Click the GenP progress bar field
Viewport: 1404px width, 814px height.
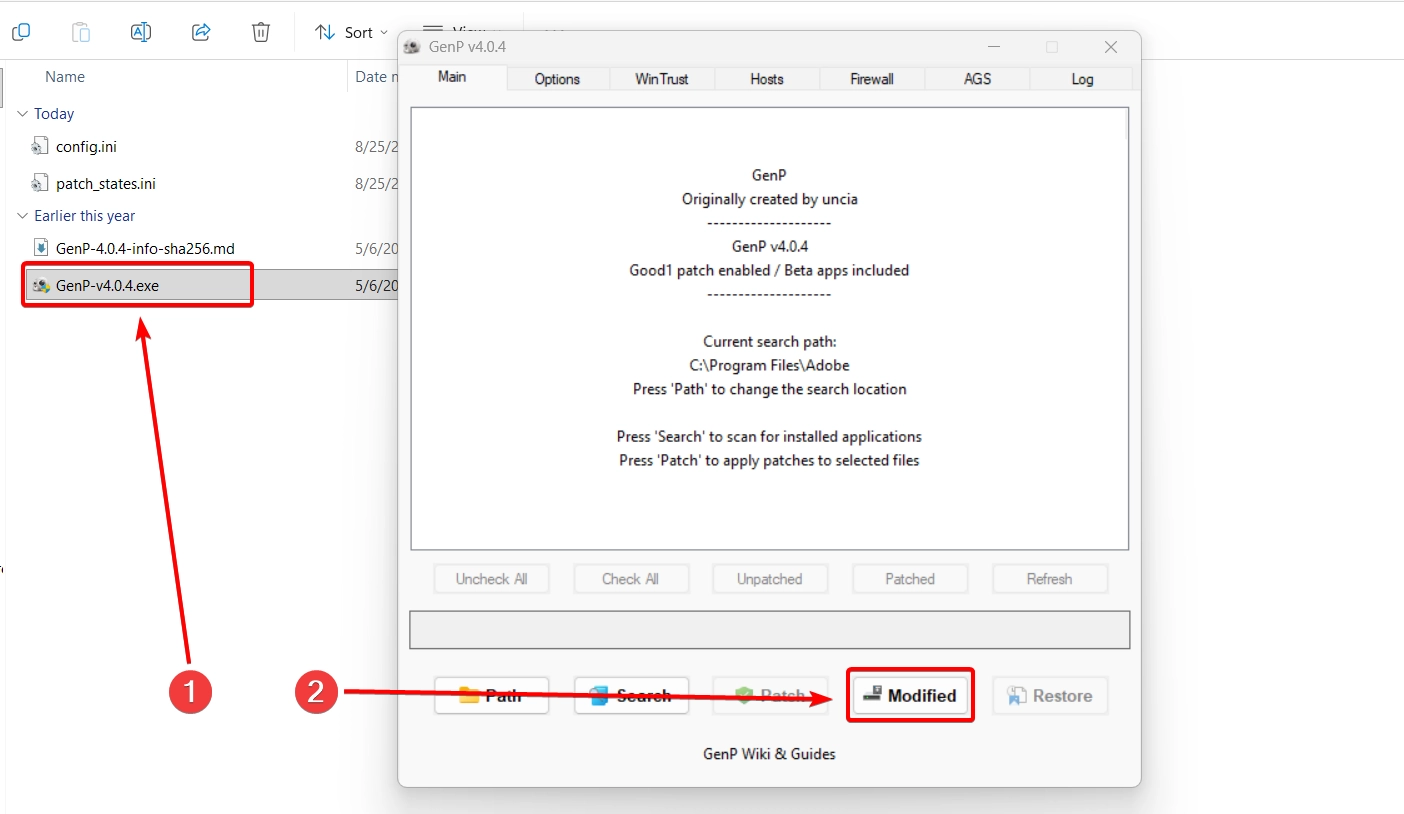tap(770, 630)
